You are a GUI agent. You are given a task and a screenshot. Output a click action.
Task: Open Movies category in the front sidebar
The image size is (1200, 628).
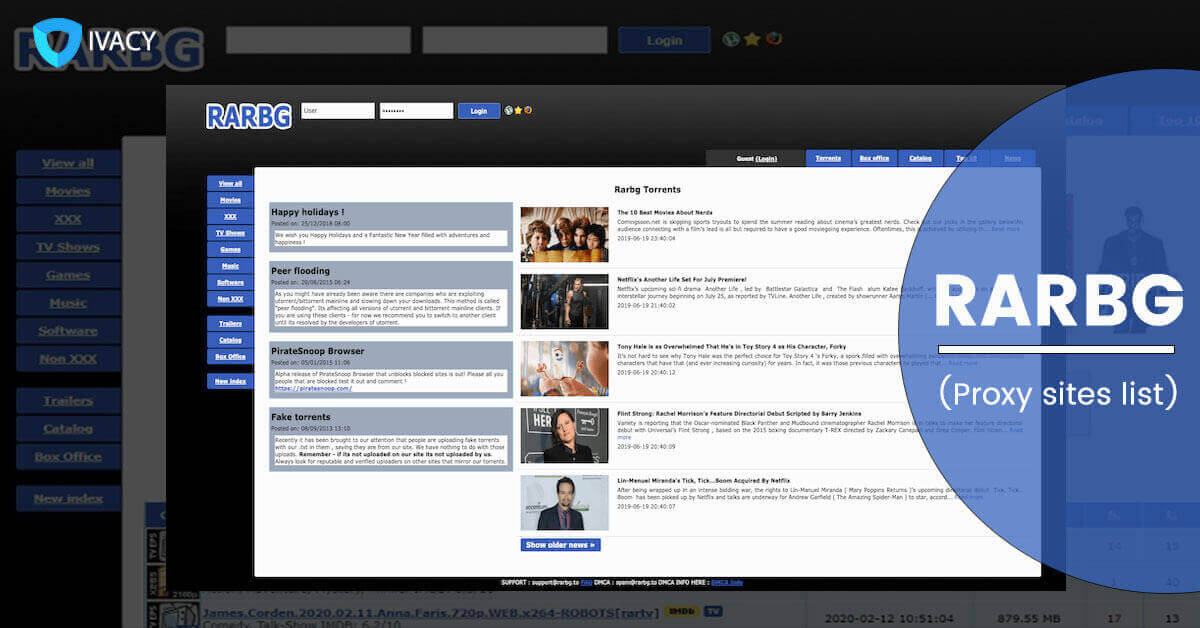click(230, 200)
